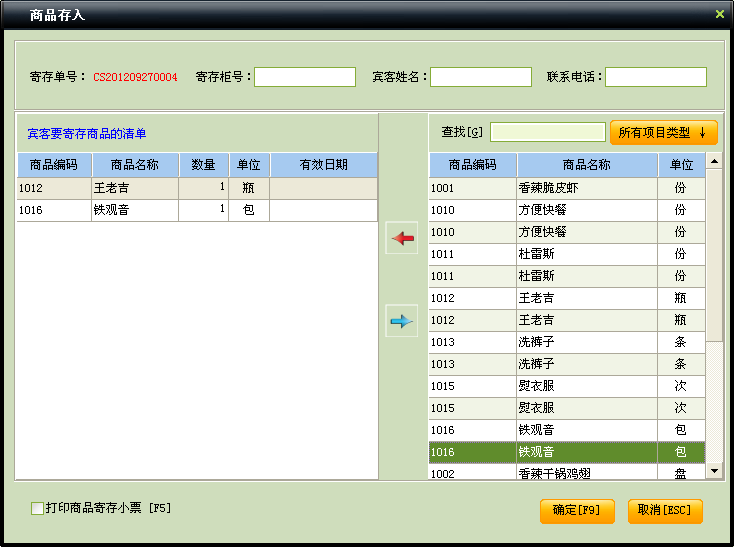
Task: Click the 确定[F9] confirm button
Action: tap(576, 511)
